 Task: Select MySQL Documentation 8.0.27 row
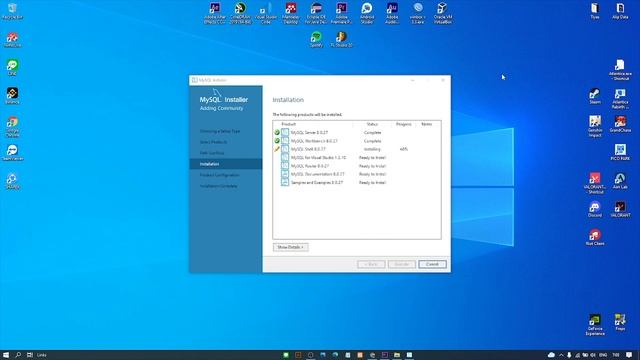coord(357,174)
